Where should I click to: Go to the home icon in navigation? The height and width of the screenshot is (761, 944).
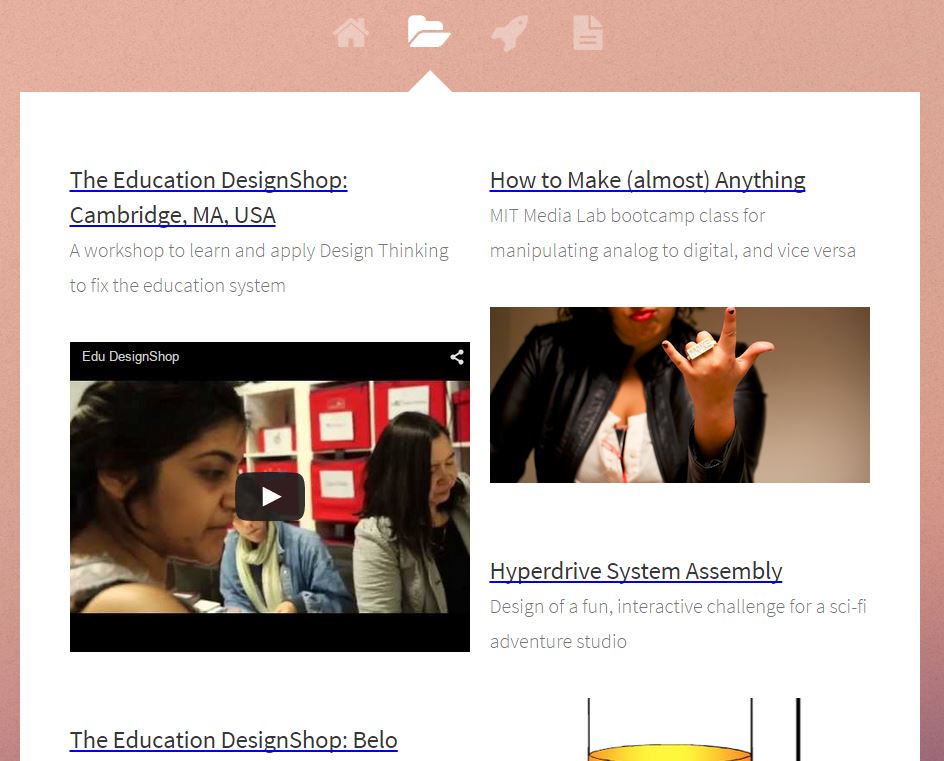tap(351, 33)
